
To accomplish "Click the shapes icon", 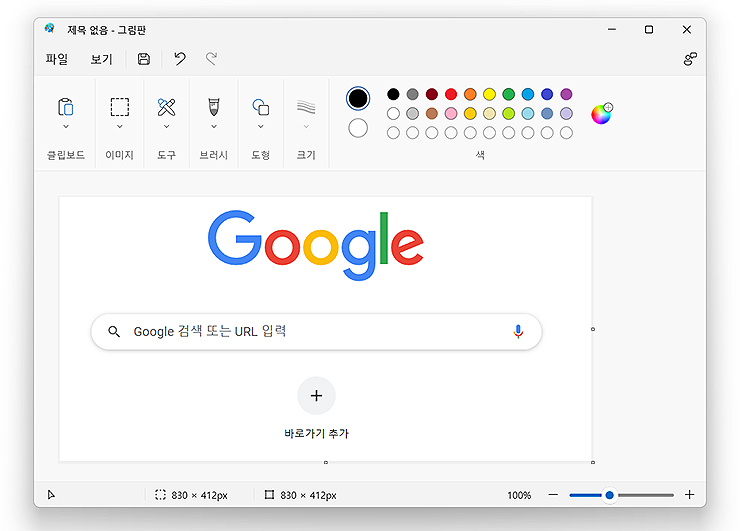I will (x=261, y=107).
